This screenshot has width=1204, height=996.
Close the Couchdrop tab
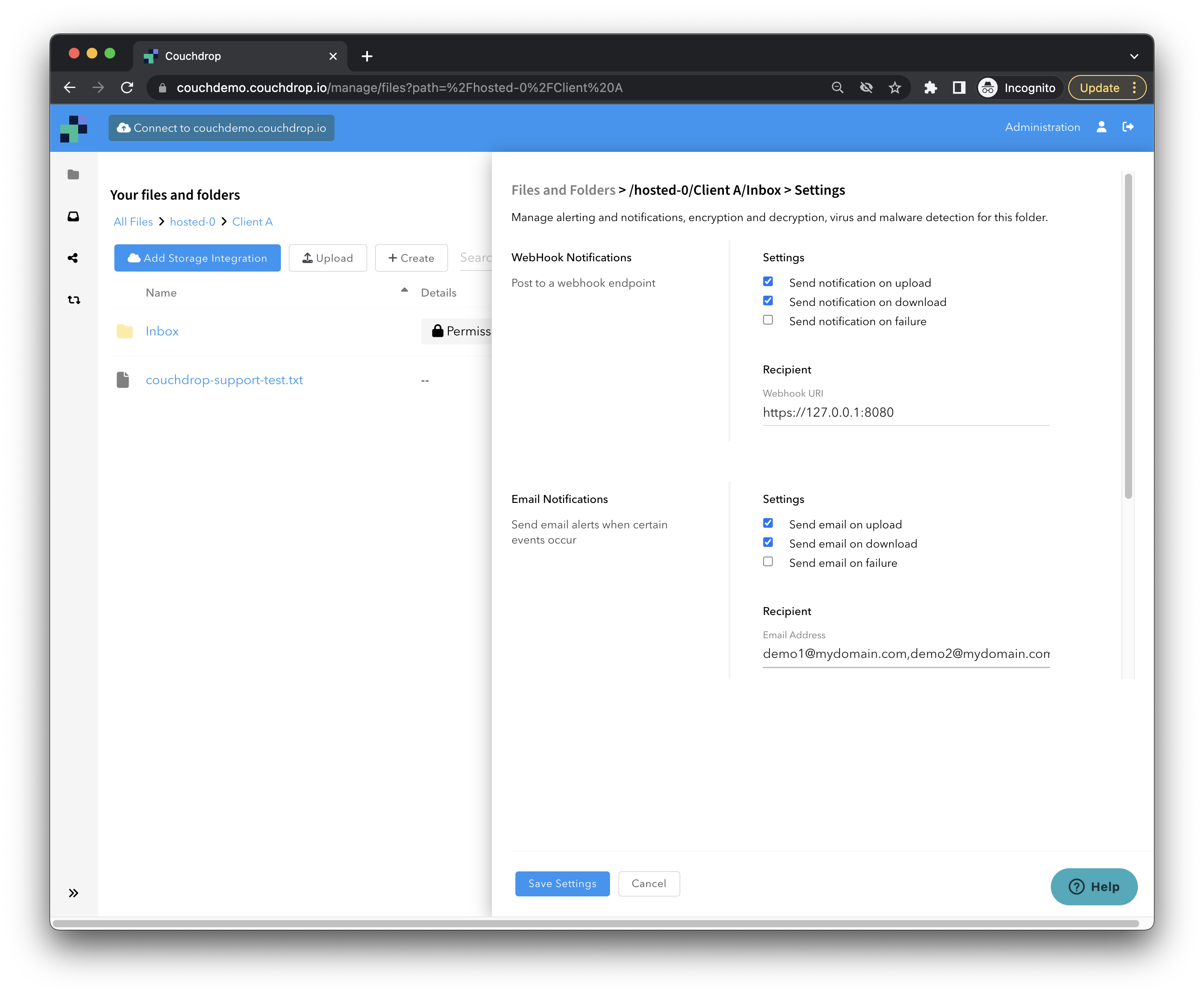(x=333, y=56)
